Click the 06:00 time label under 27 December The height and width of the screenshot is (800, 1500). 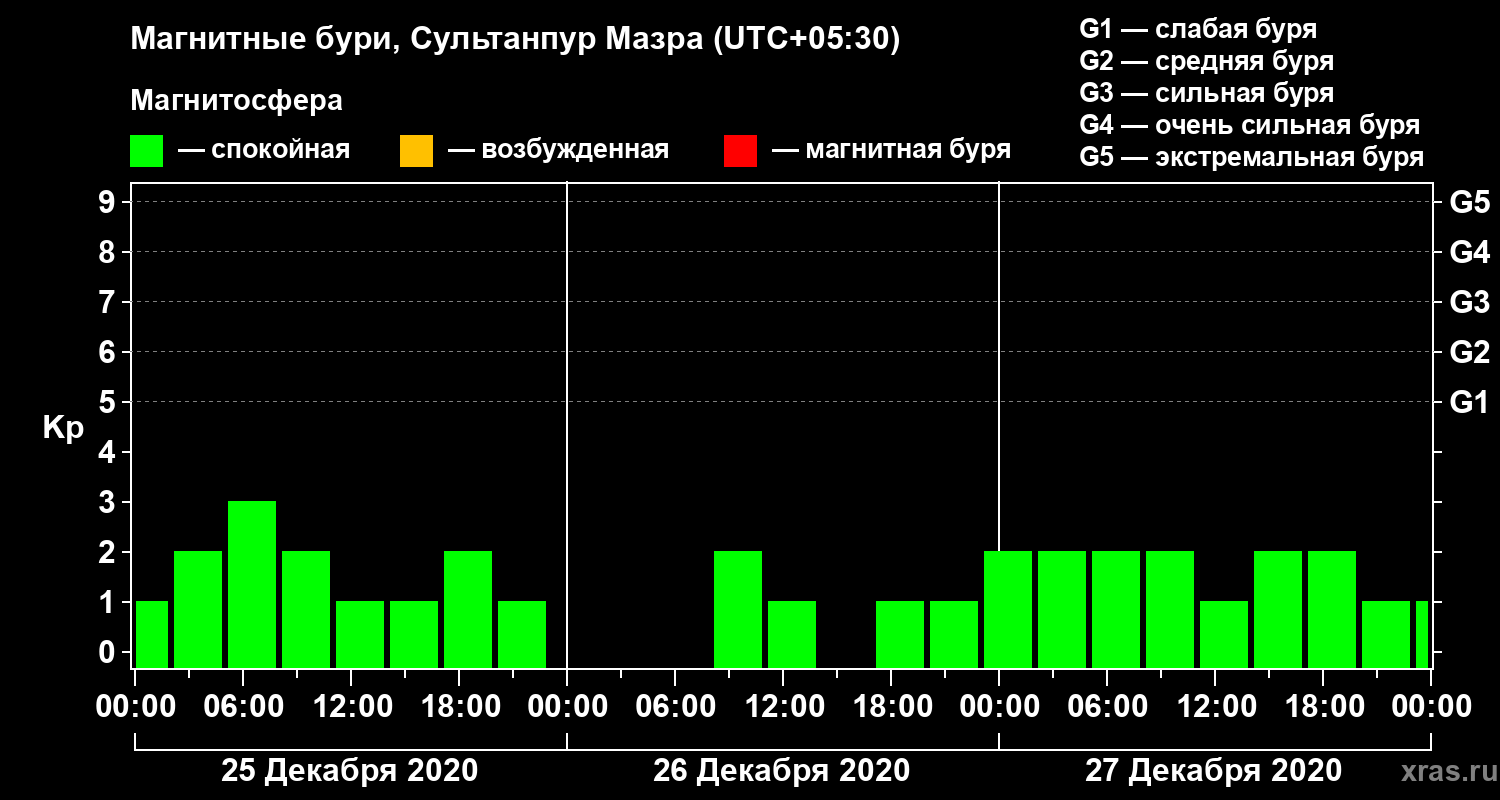(1107, 707)
